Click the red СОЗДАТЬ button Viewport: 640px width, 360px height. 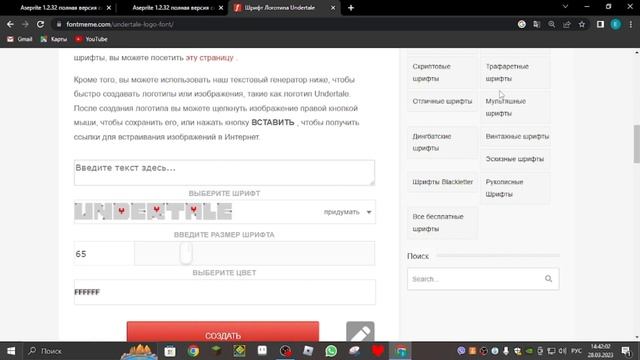222,332
